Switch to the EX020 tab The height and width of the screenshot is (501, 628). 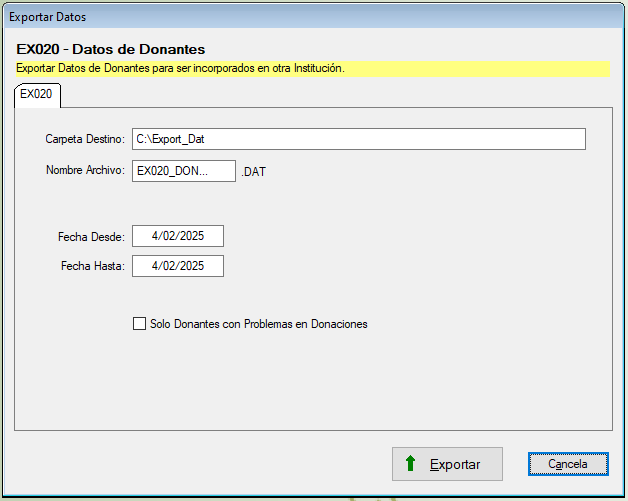coord(36,94)
